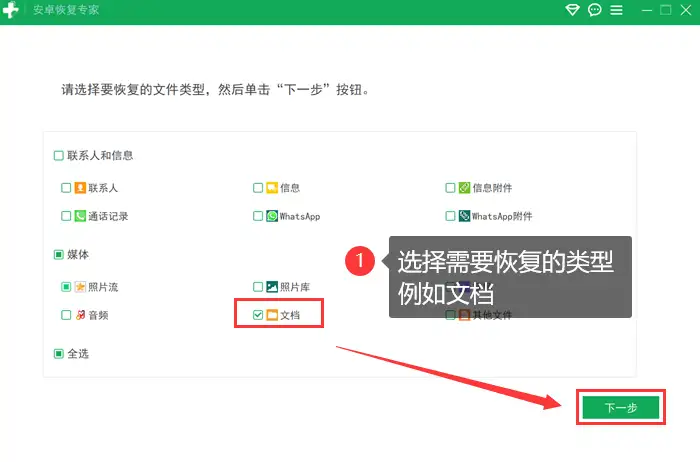Click the yellow 信息 messages icon

272,188
